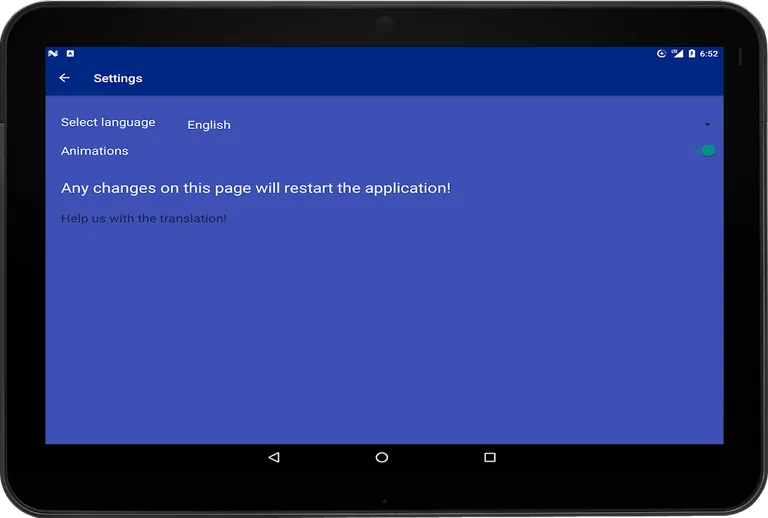The width and height of the screenshot is (768, 518).
Task: Click the signal strength icon in status bar
Action: point(677,53)
